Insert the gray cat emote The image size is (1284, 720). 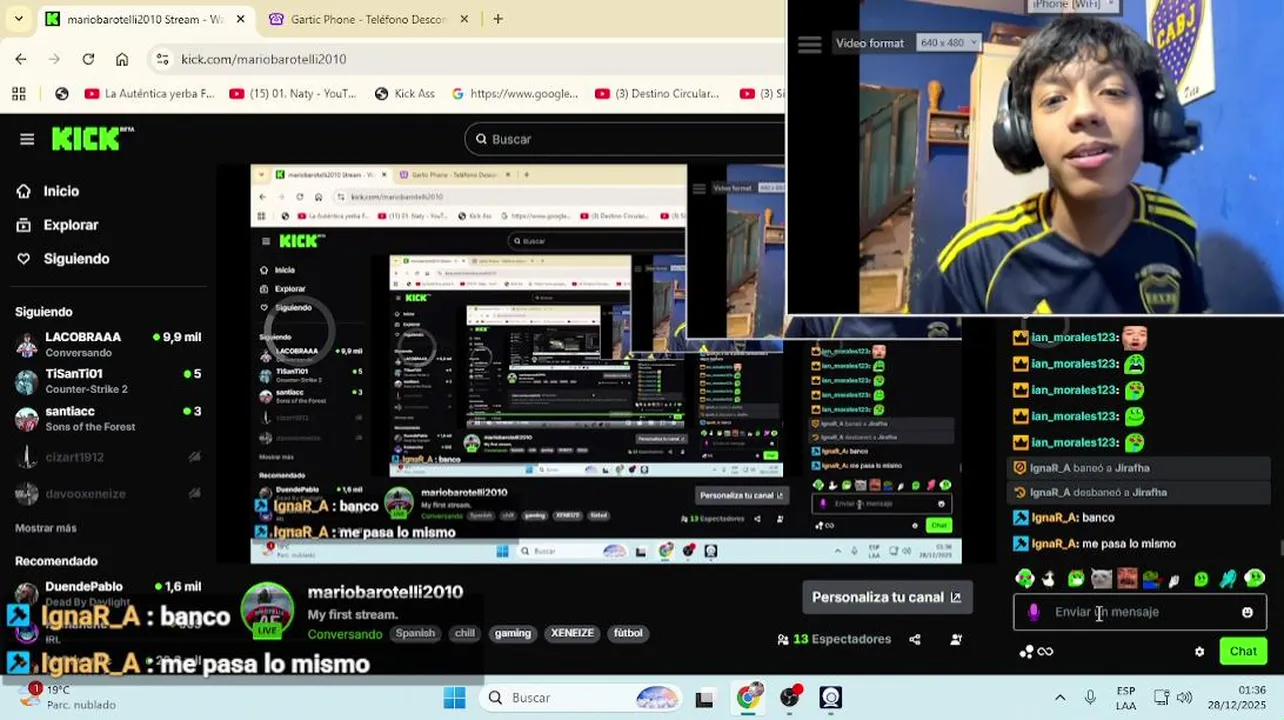click(x=1101, y=578)
